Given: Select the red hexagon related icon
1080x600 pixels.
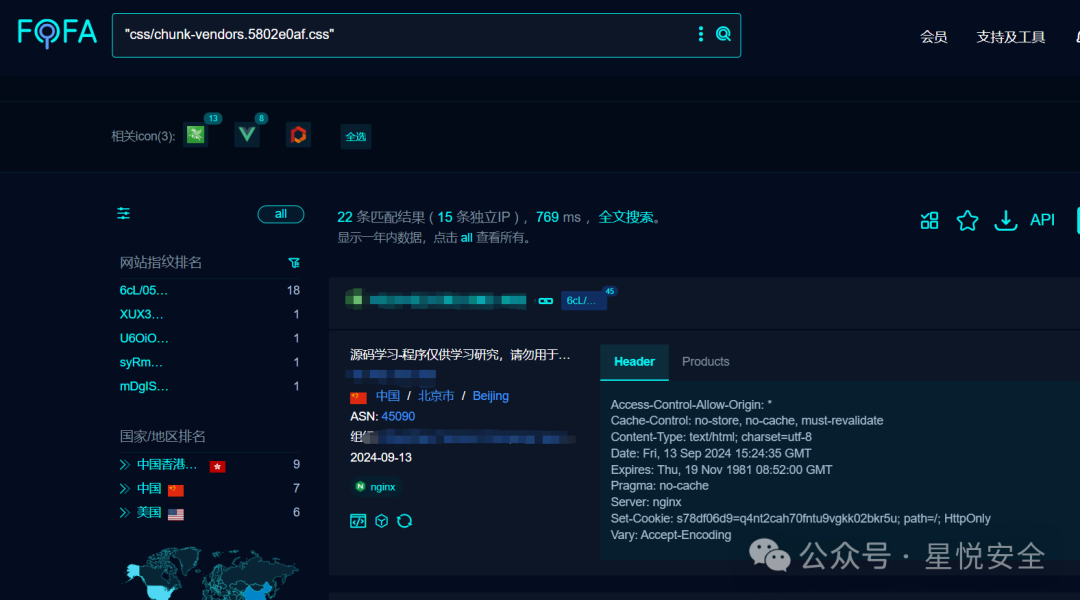Looking at the screenshot, I should tap(298, 135).
